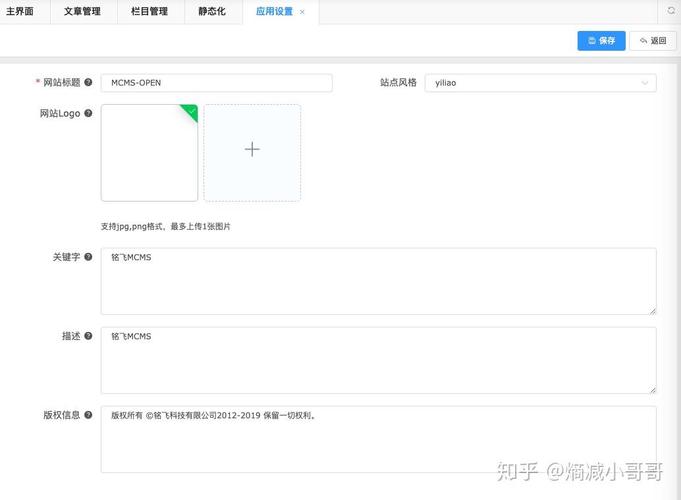Image resolution: width=681 pixels, height=500 pixels.
Task: Click the refresh icon at top right
Action: pyautogui.click(x=671, y=11)
